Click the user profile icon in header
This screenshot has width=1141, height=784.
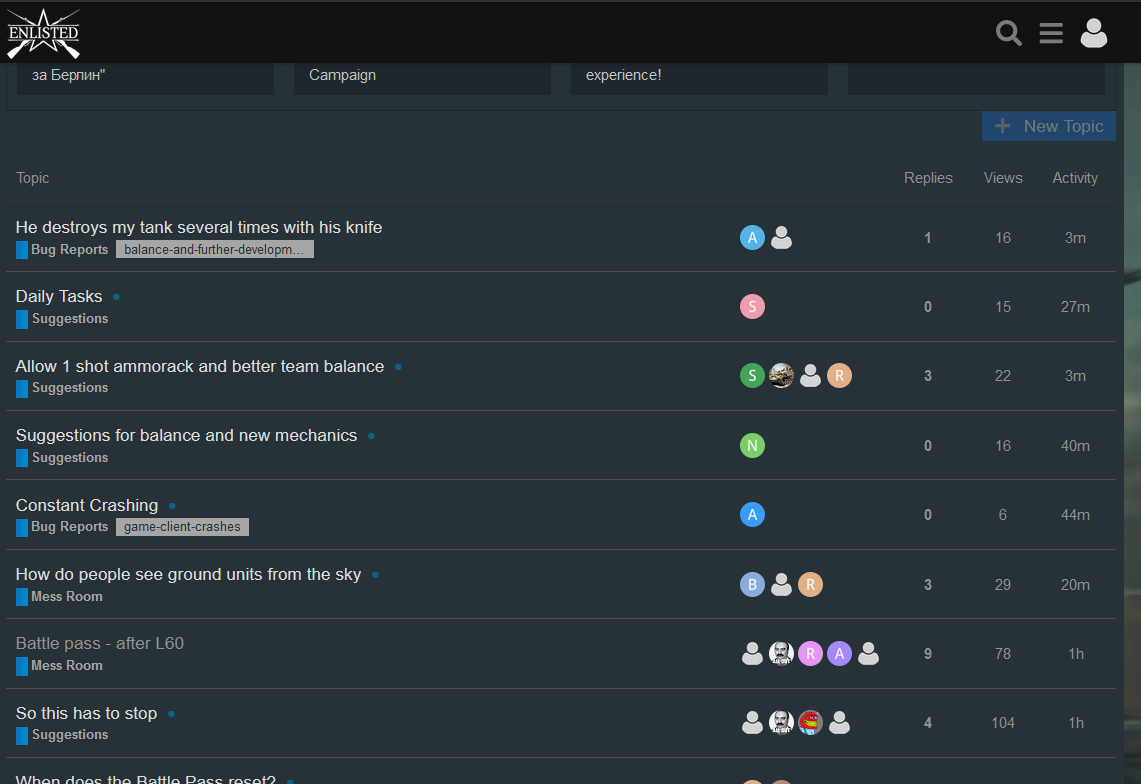[x=1094, y=33]
